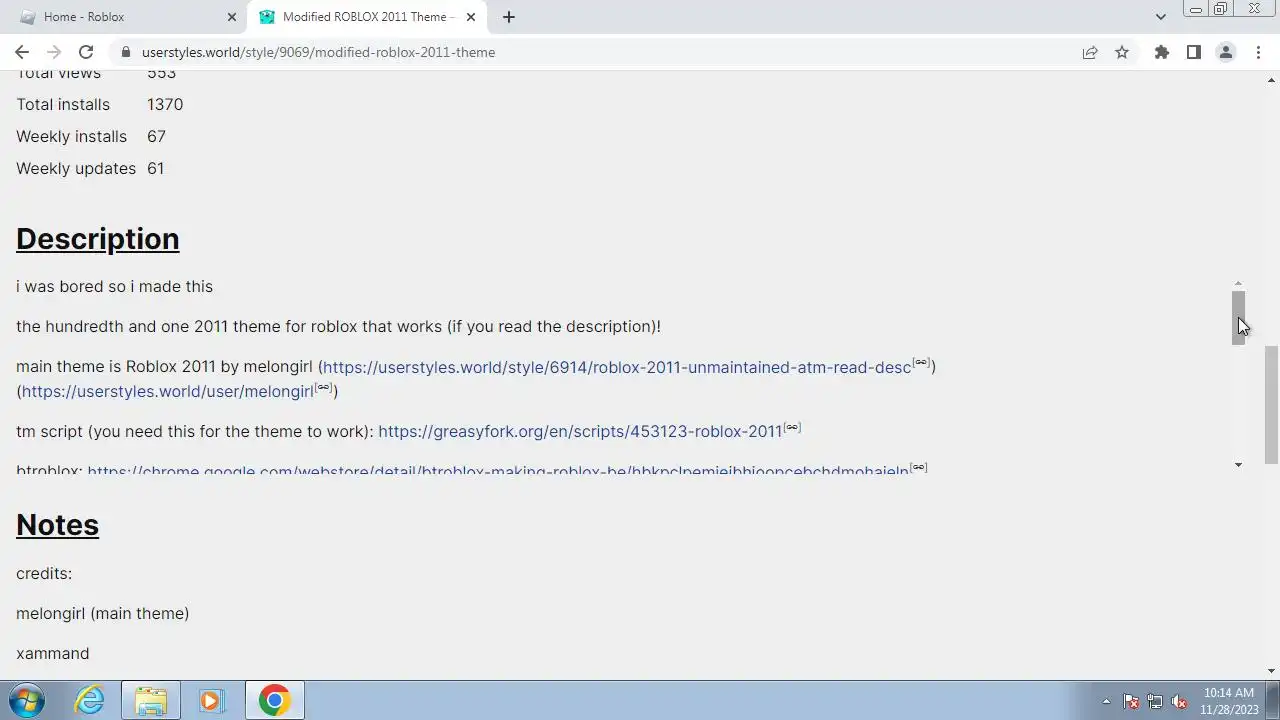Click the Total installs label
Screen dimensions: 1280x720
63,104
